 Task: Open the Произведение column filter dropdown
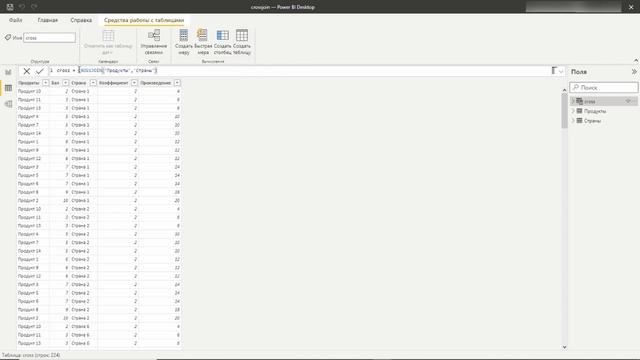pos(177,83)
